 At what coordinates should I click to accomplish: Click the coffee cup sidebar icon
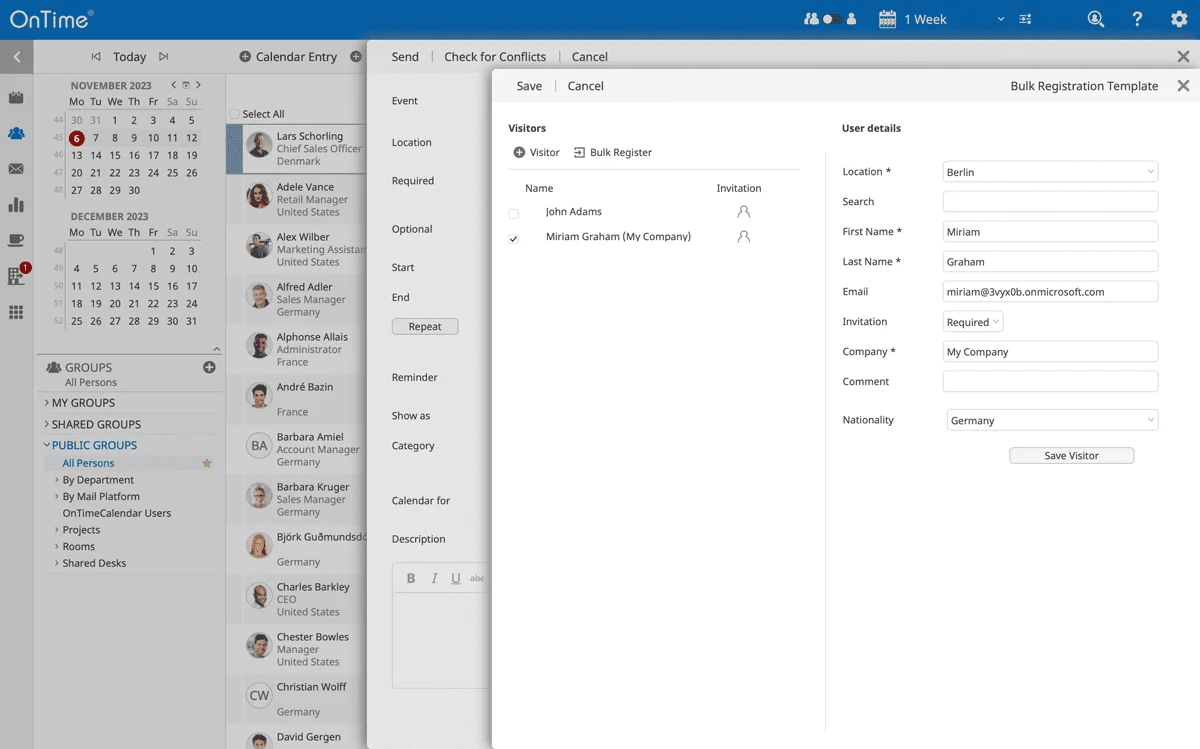pos(16,240)
